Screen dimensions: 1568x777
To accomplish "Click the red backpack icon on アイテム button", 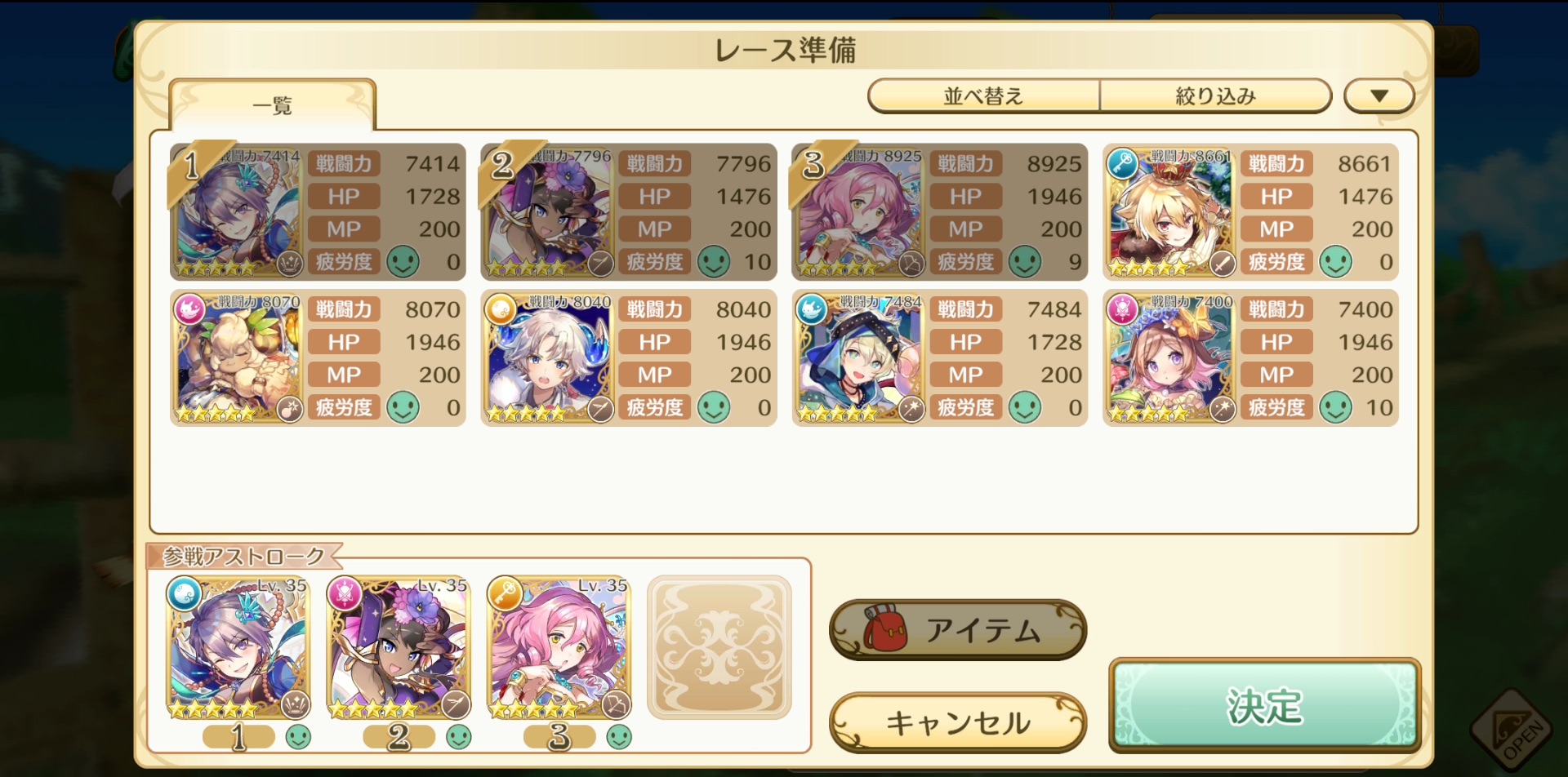I will tap(884, 629).
